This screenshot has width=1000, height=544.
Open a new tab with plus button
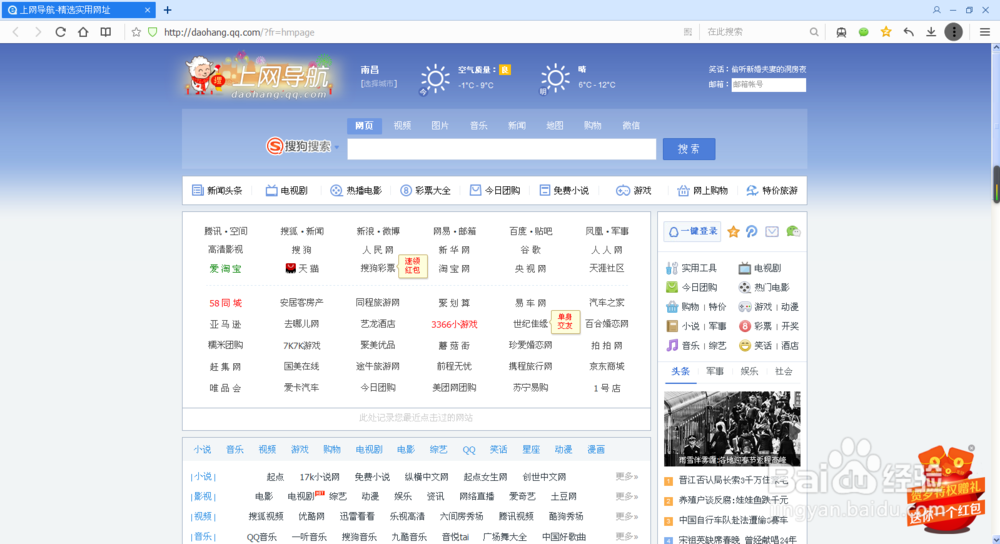(168, 10)
